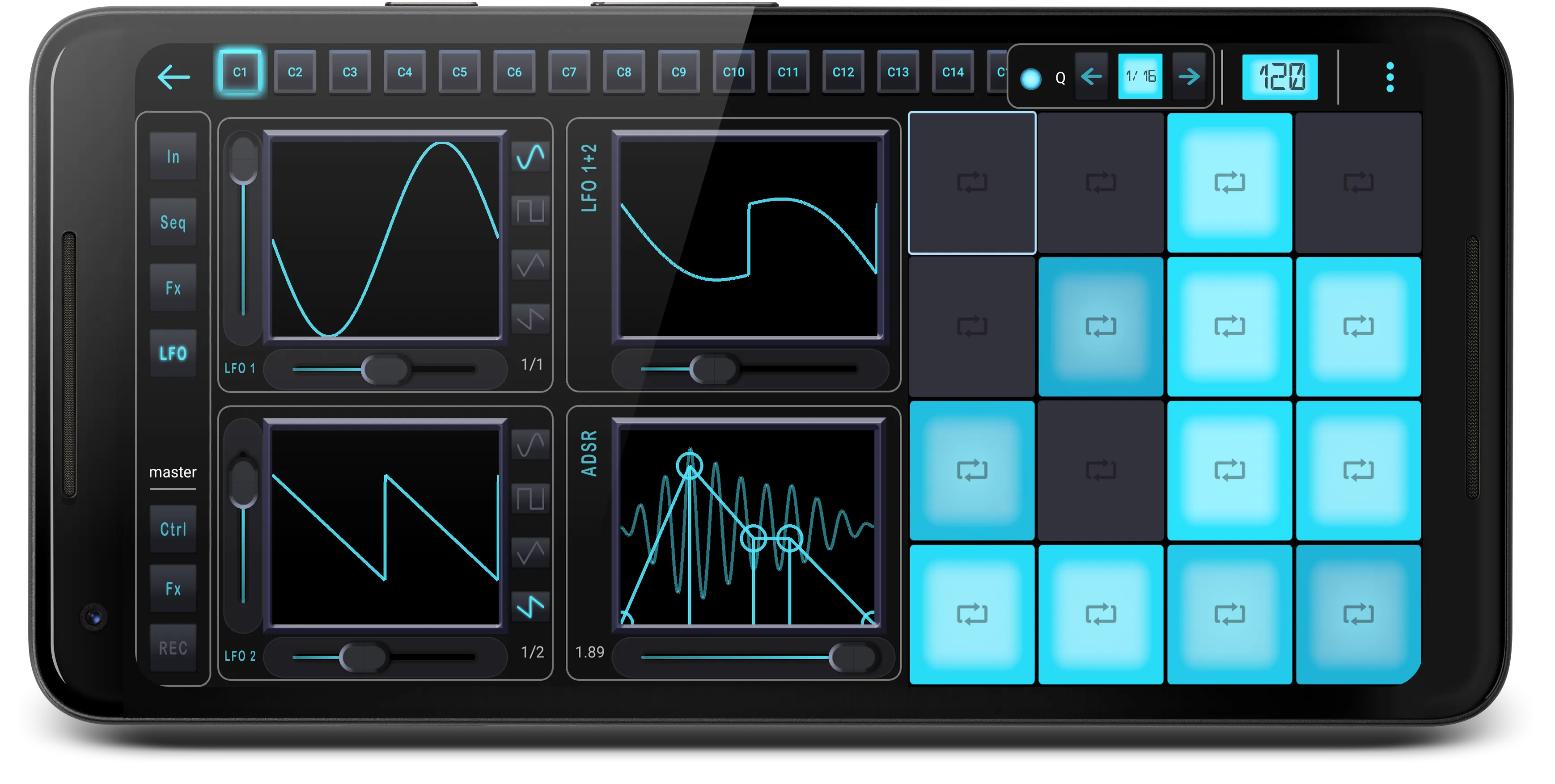Select triangle waveform for LFO 1
Screen dimensions: 1555x784
(x=530, y=264)
